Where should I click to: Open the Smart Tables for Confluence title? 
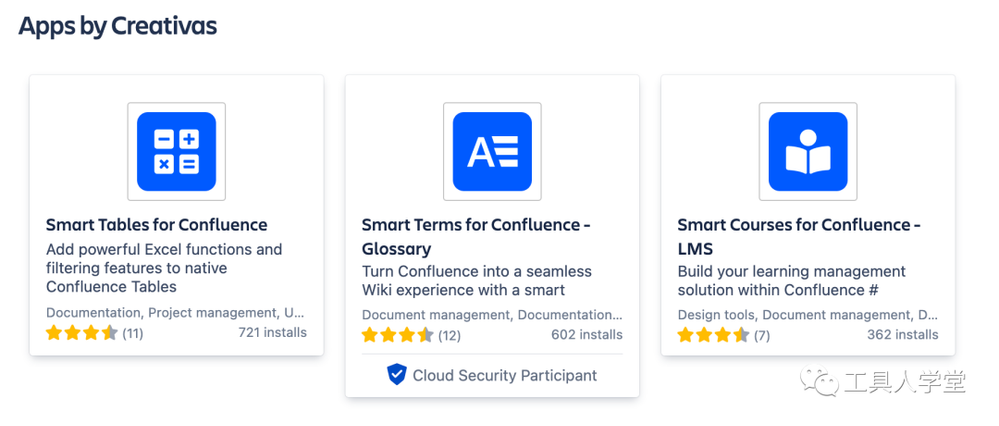point(157,225)
